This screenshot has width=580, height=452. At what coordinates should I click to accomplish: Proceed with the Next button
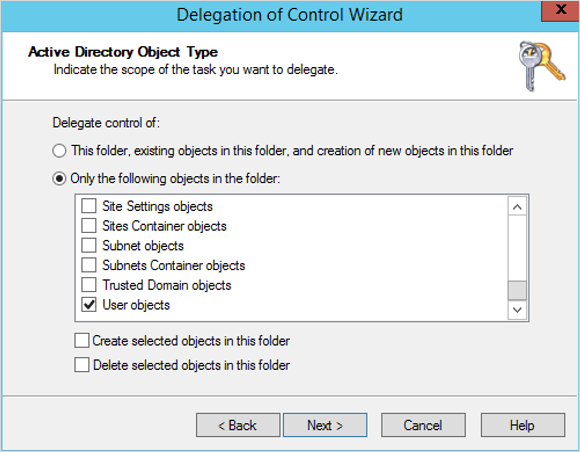tap(325, 425)
